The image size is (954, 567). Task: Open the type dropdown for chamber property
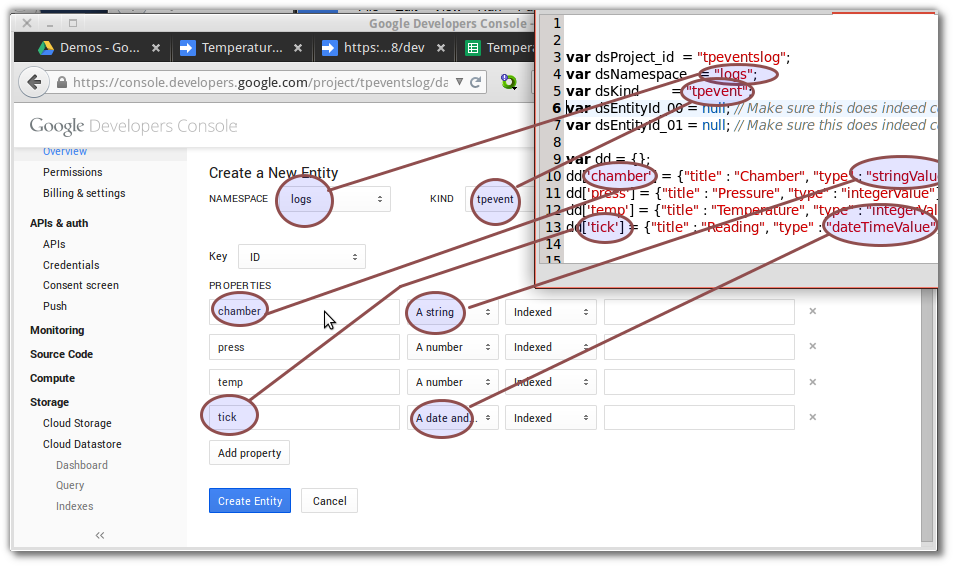pos(453,312)
